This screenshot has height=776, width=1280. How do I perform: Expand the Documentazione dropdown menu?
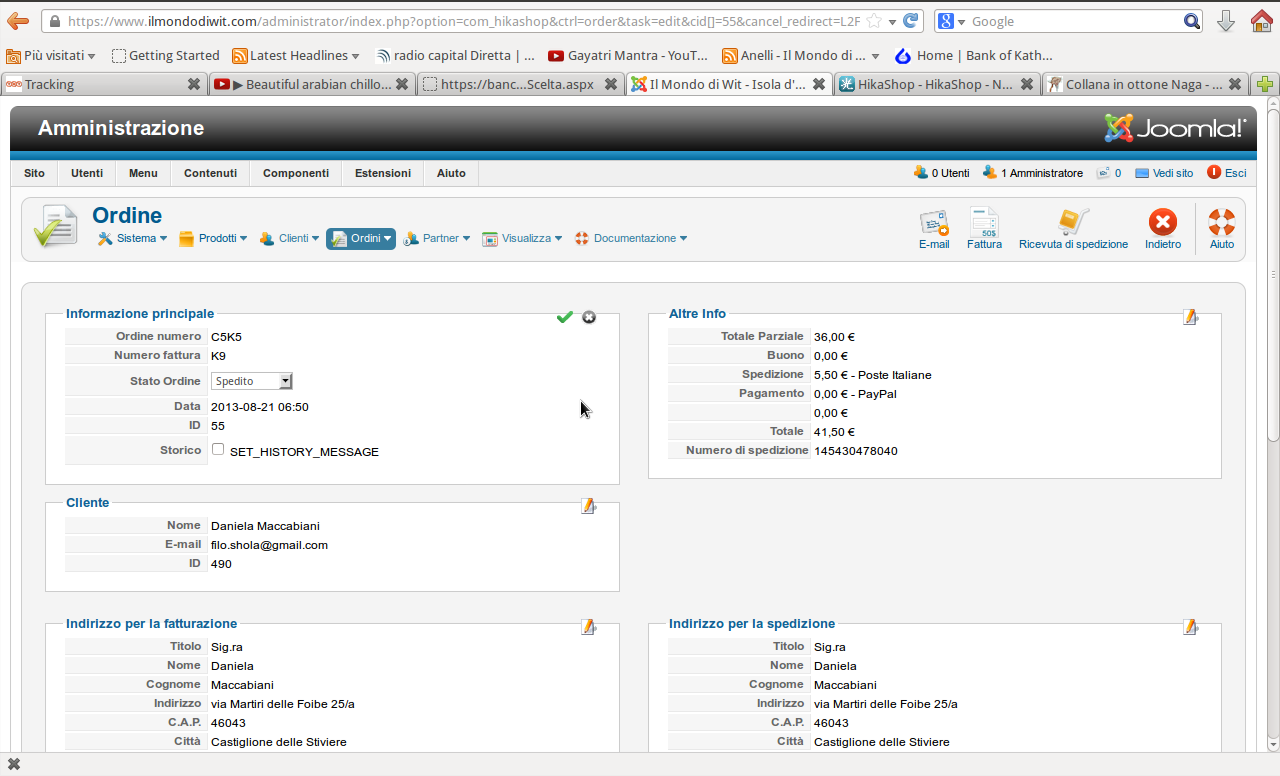tap(631, 239)
